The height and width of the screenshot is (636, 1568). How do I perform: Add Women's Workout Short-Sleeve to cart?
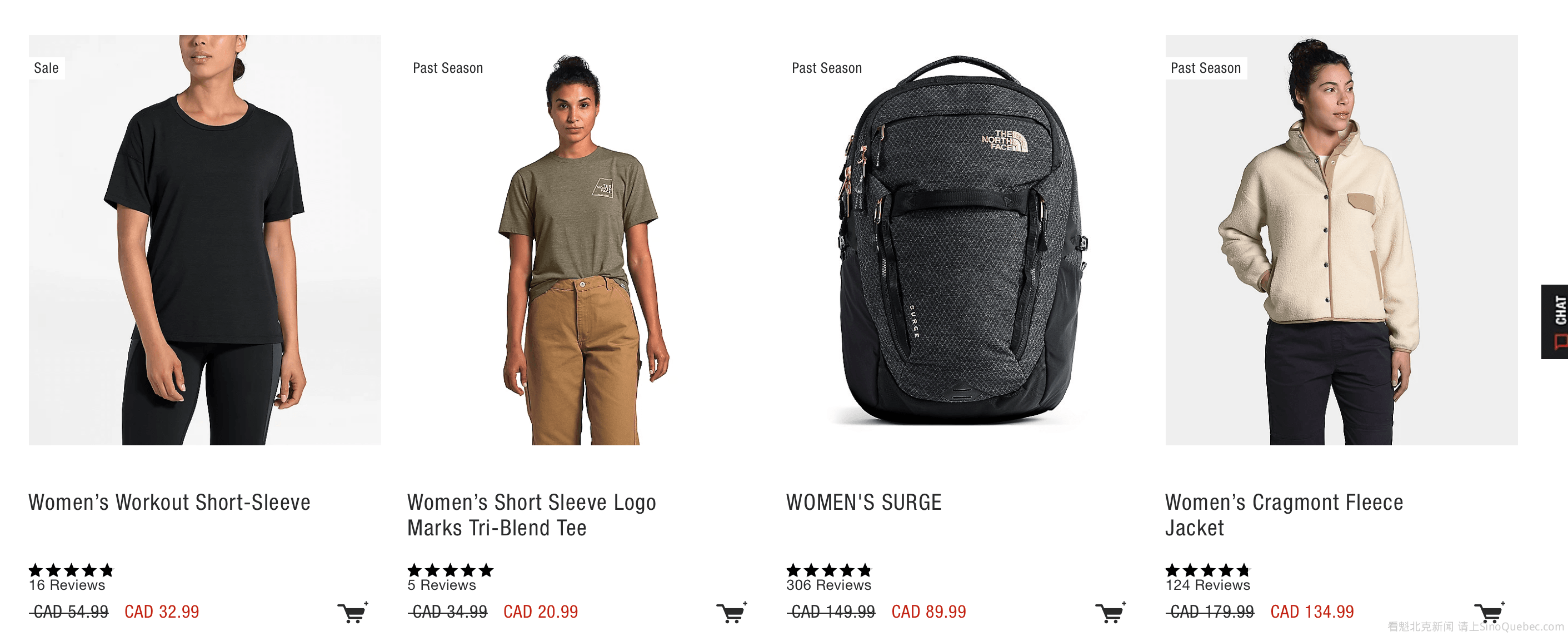click(x=353, y=612)
